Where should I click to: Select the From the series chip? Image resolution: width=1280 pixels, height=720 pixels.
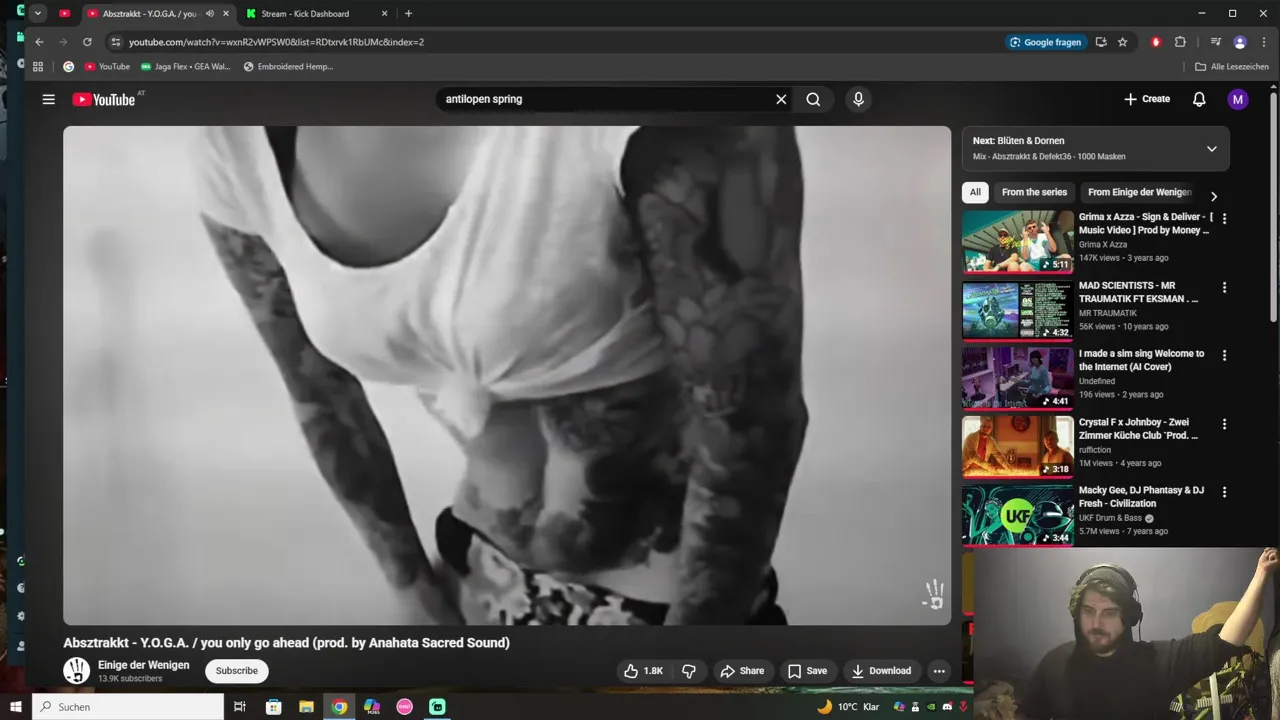pos(1034,192)
